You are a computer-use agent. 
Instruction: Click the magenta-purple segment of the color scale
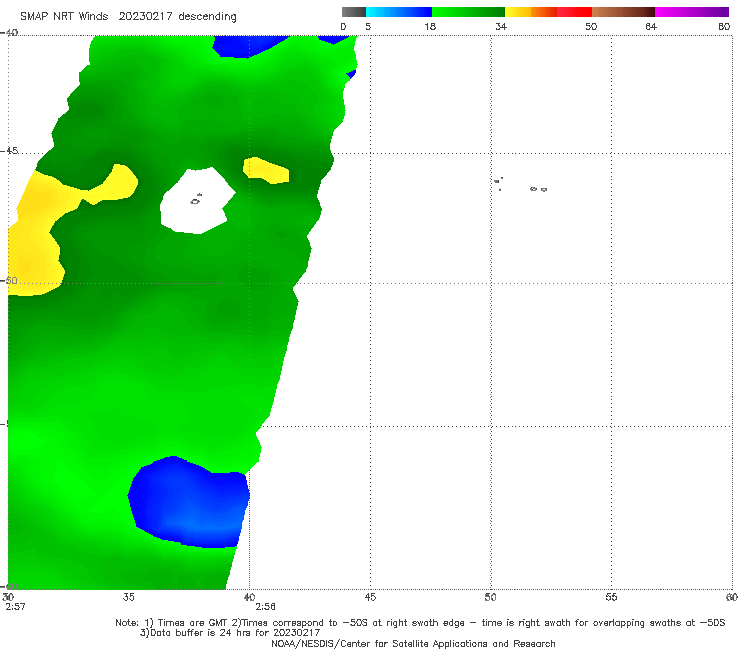click(692, 12)
